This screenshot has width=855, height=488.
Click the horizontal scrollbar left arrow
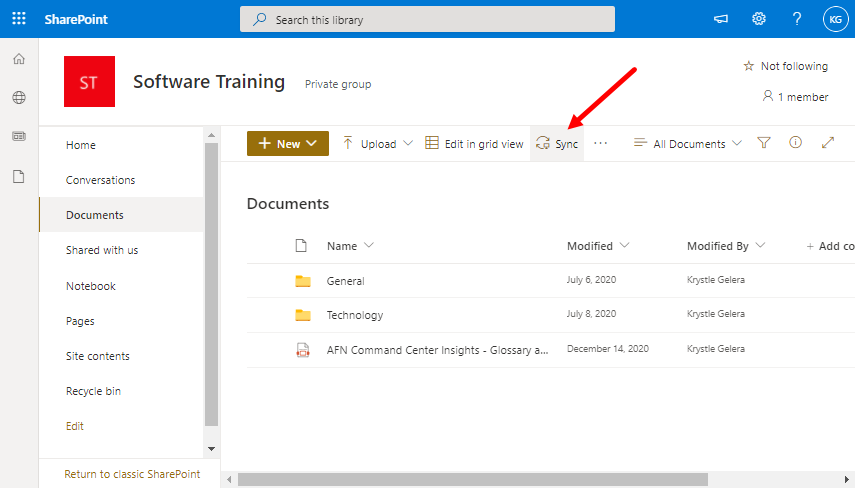pyautogui.click(x=229, y=479)
